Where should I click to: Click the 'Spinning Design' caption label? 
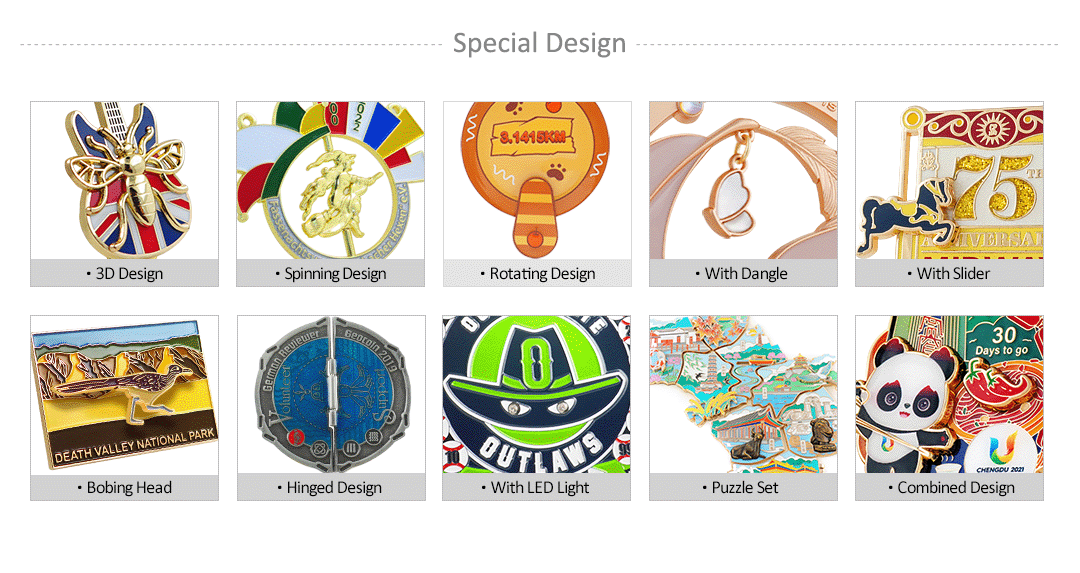click(331, 273)
